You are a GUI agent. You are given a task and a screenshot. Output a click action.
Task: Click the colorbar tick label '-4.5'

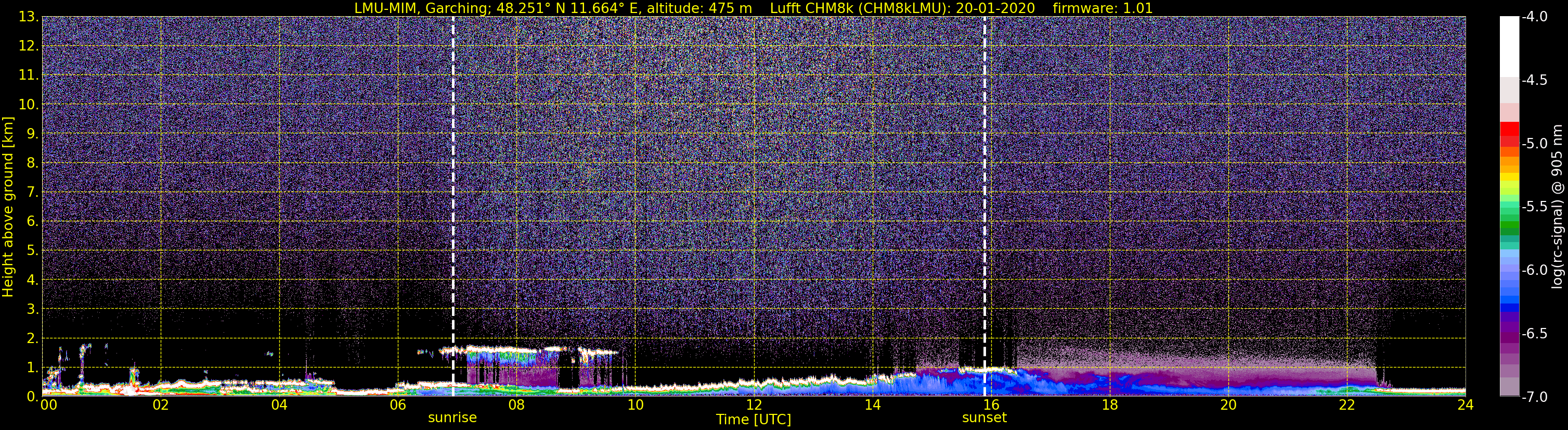coord(1535,80)
